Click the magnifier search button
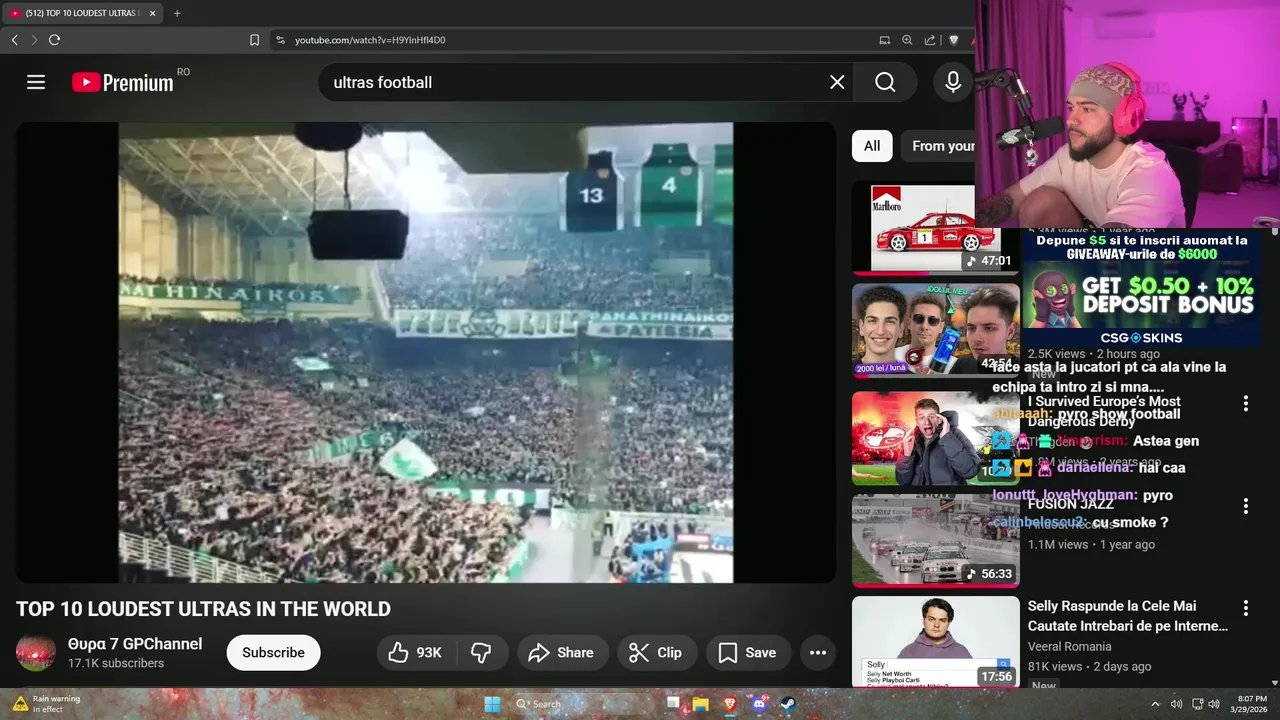 [x=885, y=82]
